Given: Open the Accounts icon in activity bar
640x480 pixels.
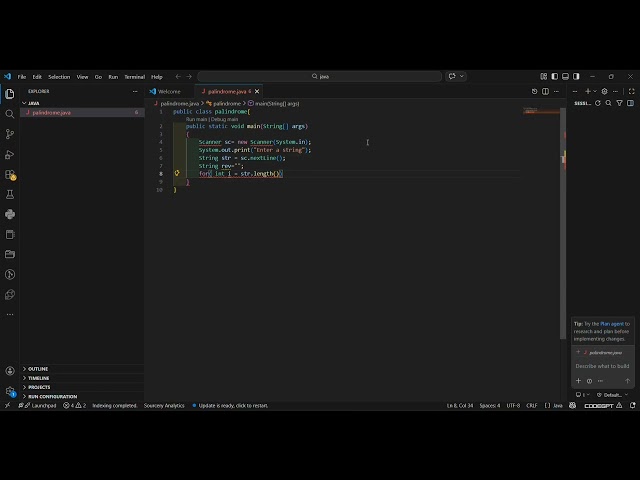Looking at the screenshot, I should (x=10, y=371).
